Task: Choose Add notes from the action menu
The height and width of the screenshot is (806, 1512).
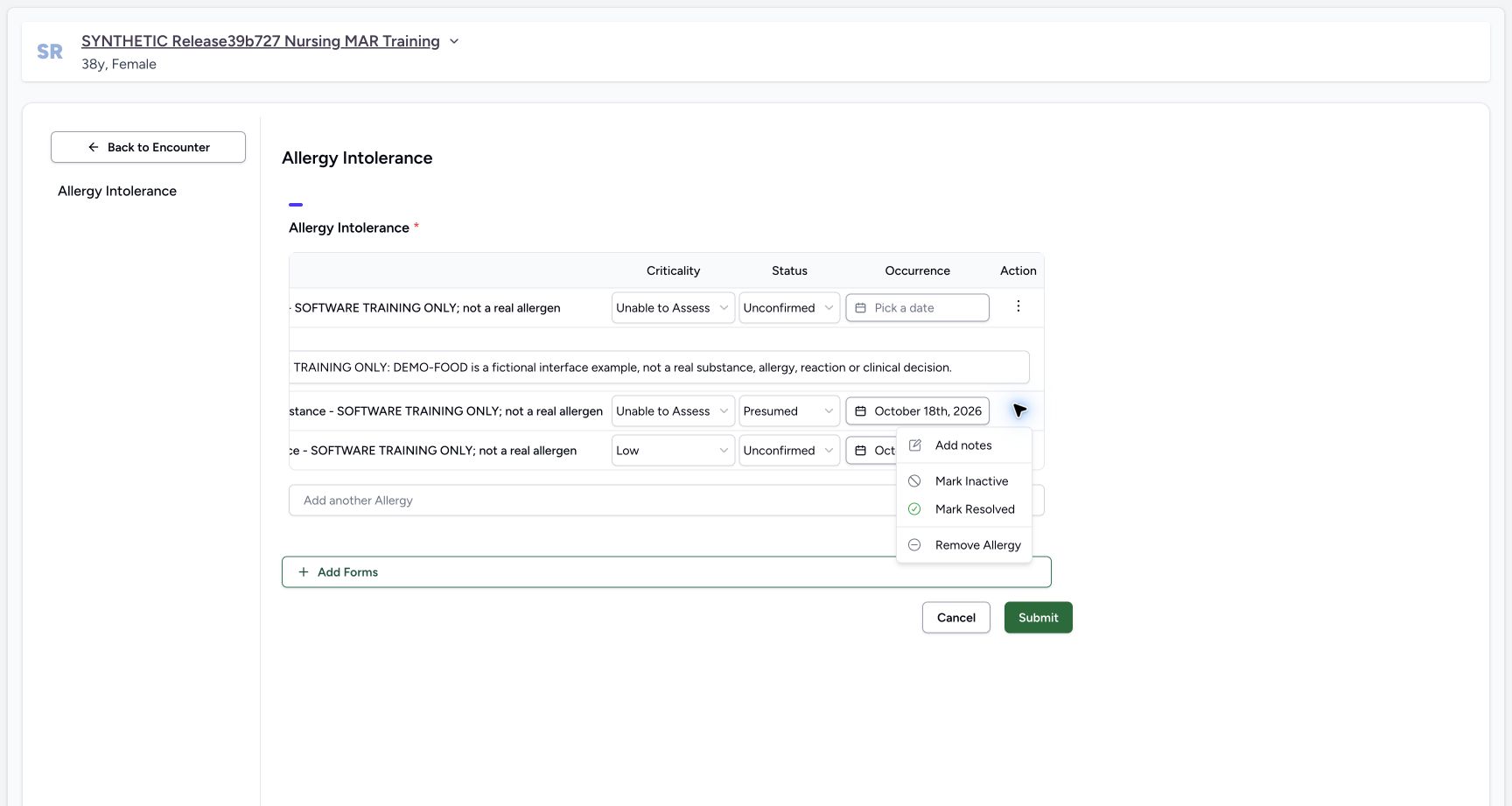Action: [x=964, y=445]
